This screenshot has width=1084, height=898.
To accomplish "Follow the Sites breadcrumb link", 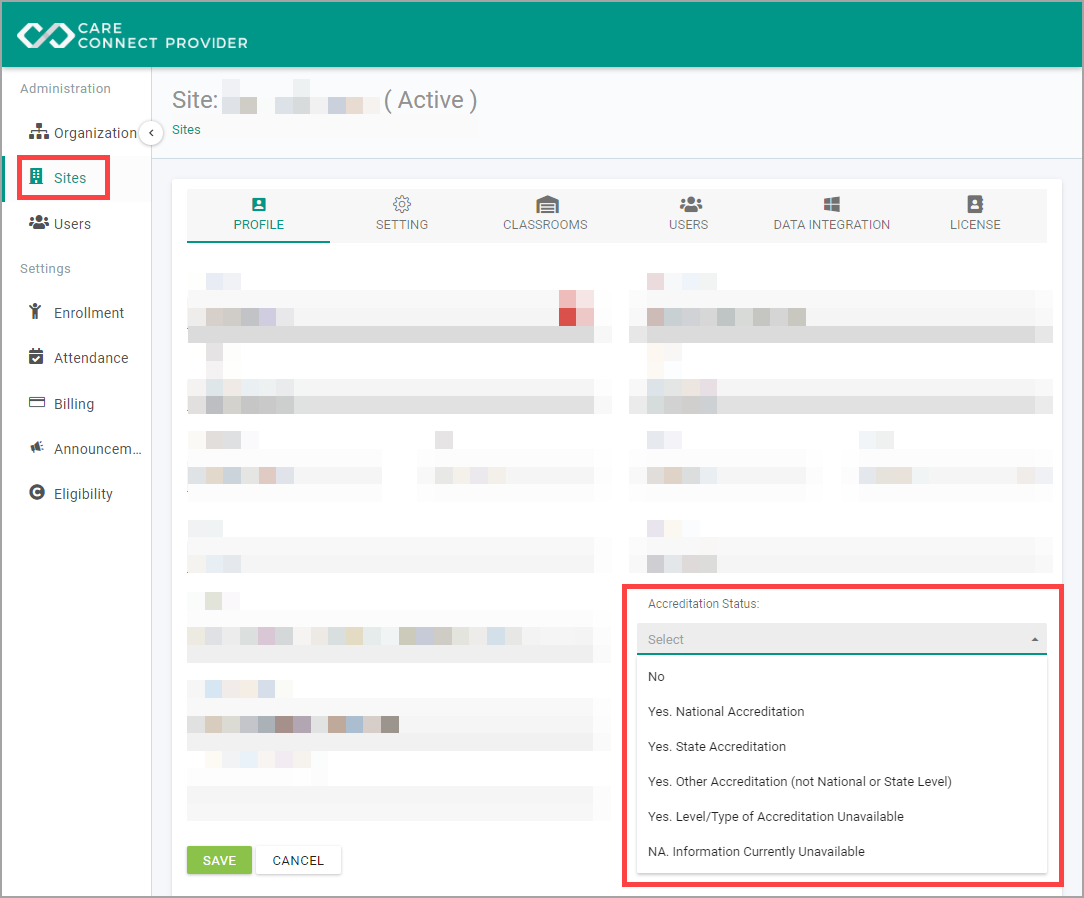I will coord(187,130).
